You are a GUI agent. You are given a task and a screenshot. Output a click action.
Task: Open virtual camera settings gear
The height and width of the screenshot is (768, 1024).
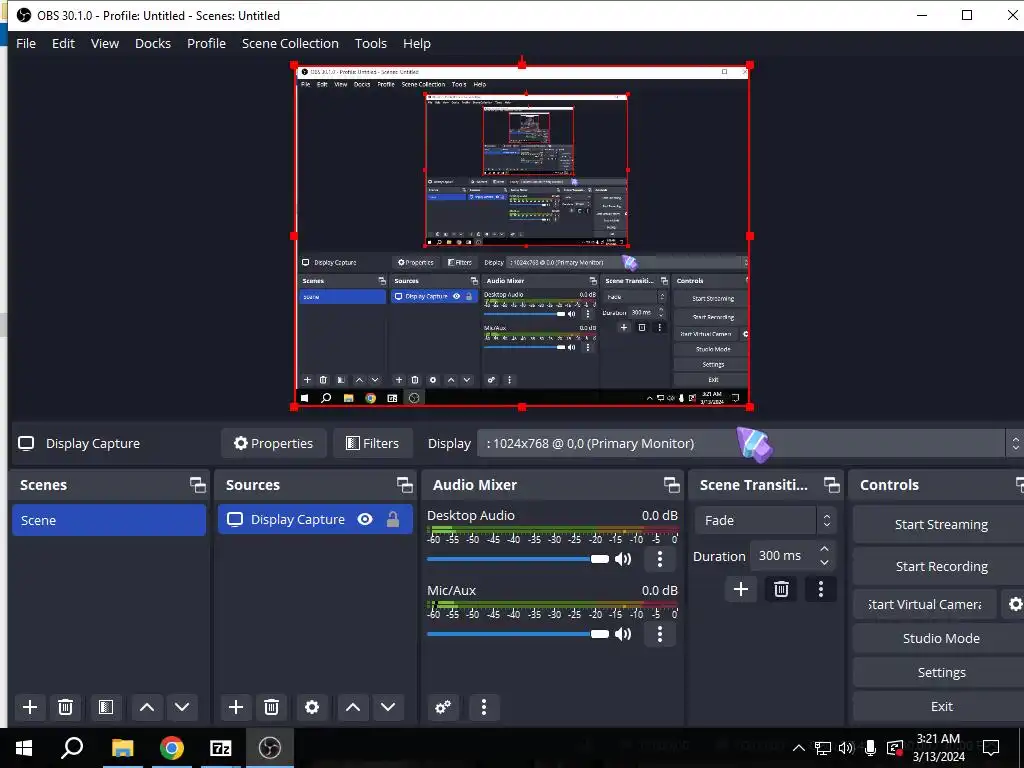tap(1015, 604)
